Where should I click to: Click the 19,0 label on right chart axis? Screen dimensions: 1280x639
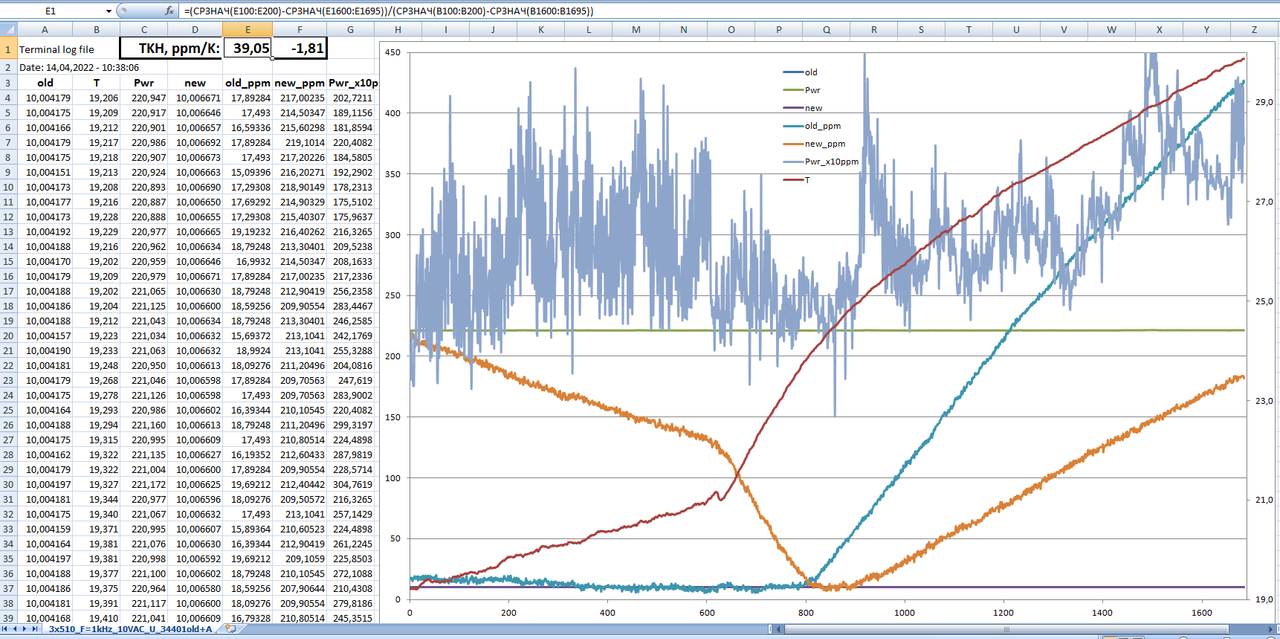[x=1263, y=599]
